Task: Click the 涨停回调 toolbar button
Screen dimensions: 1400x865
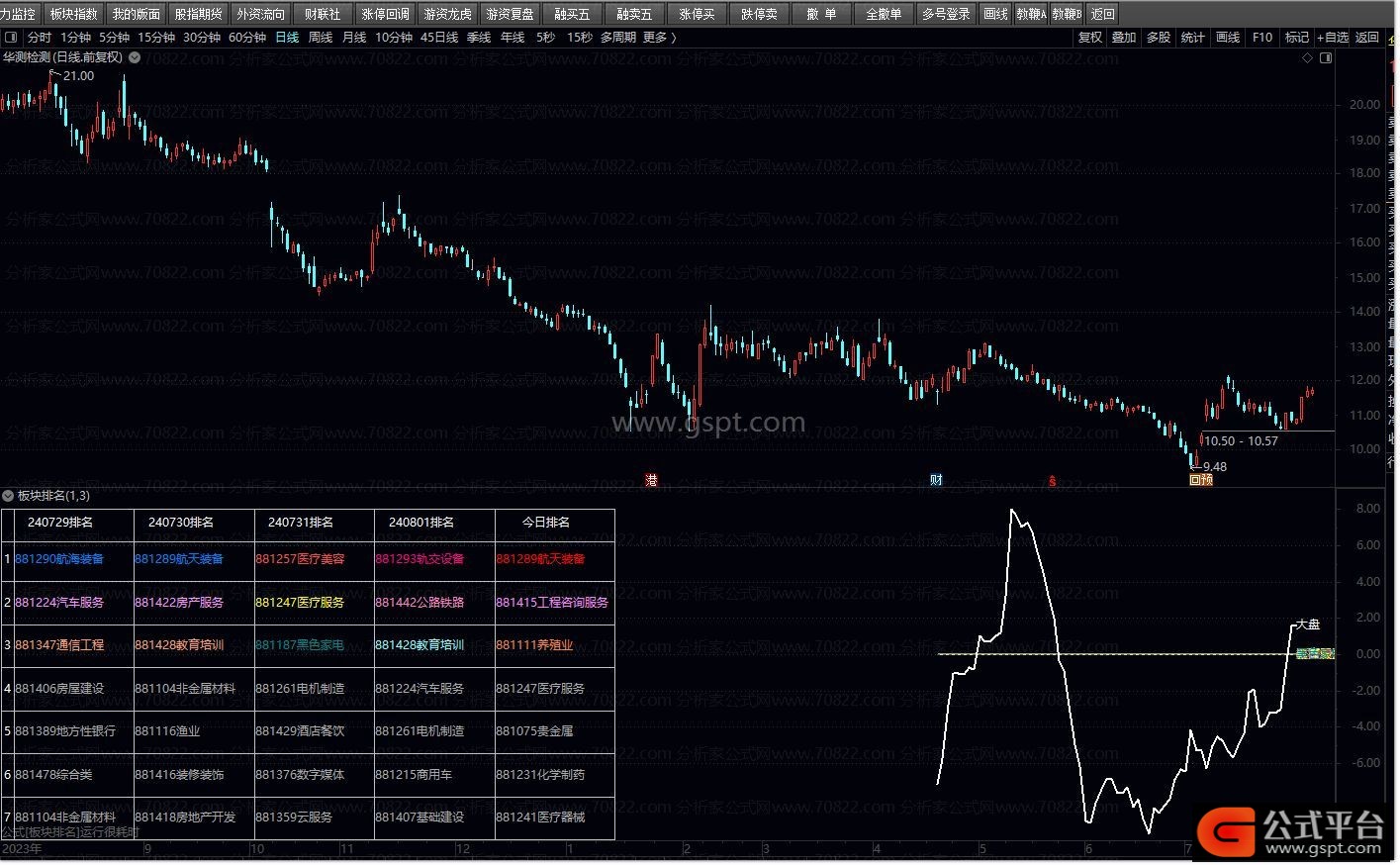Action: click(385, 14)
